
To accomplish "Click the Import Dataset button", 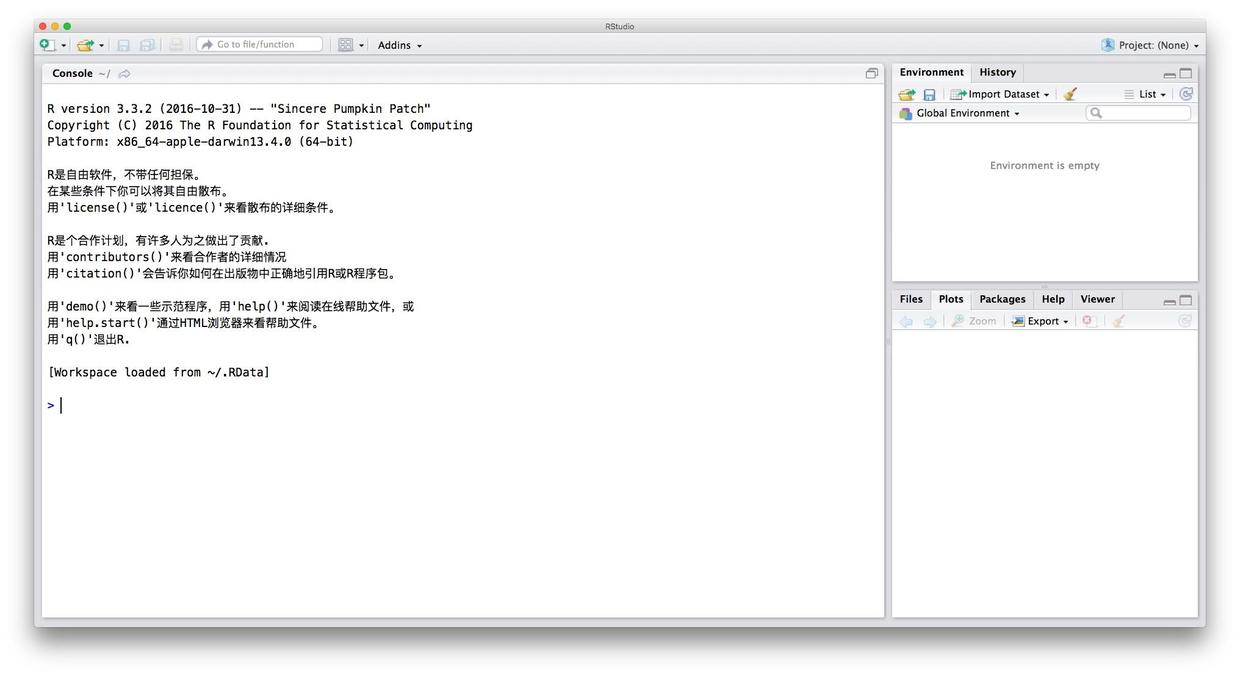I will pos(1002,94).
